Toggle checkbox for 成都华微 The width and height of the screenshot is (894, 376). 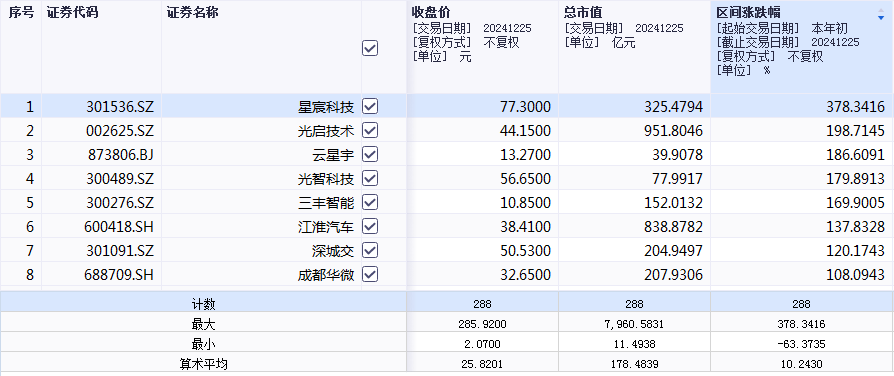click(370, 274)
